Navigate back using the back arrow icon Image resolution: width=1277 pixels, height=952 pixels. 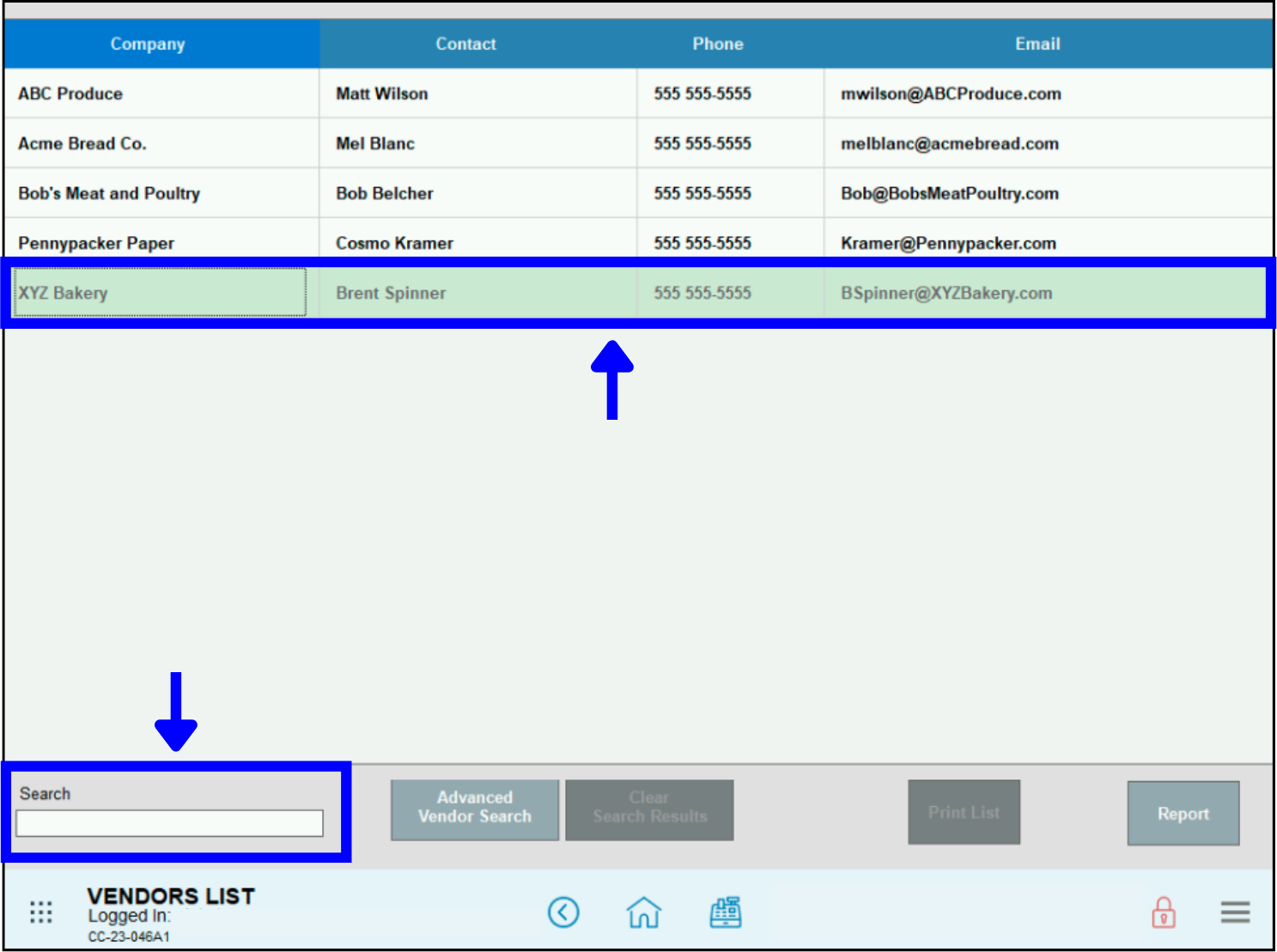click(563, 912)
